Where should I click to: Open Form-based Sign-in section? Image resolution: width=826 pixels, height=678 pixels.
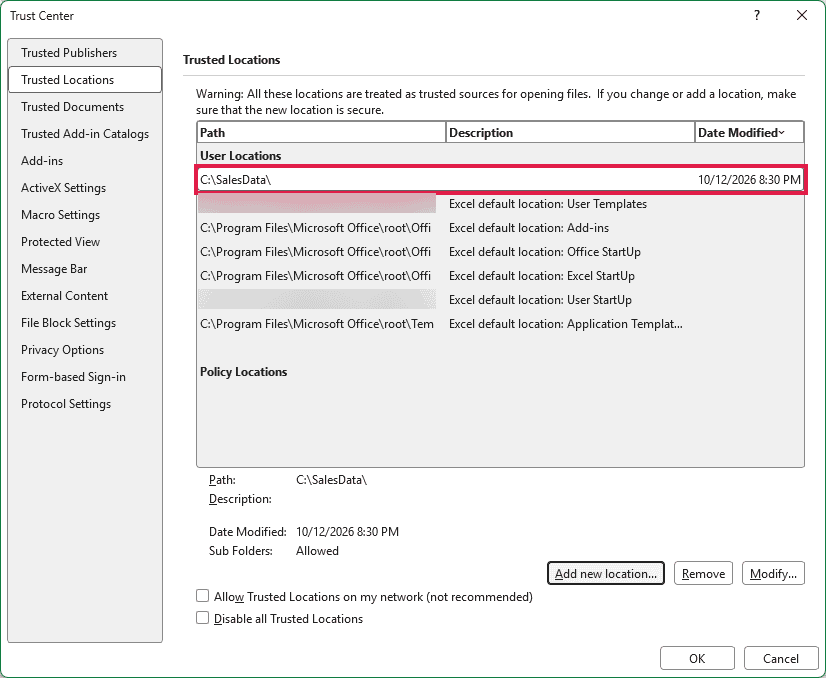(85, 377)
